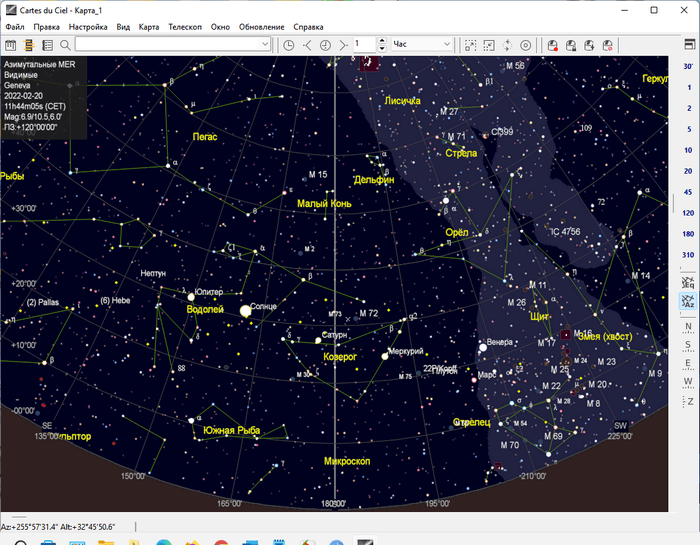Focus the time step number field

tap(365, 44)
